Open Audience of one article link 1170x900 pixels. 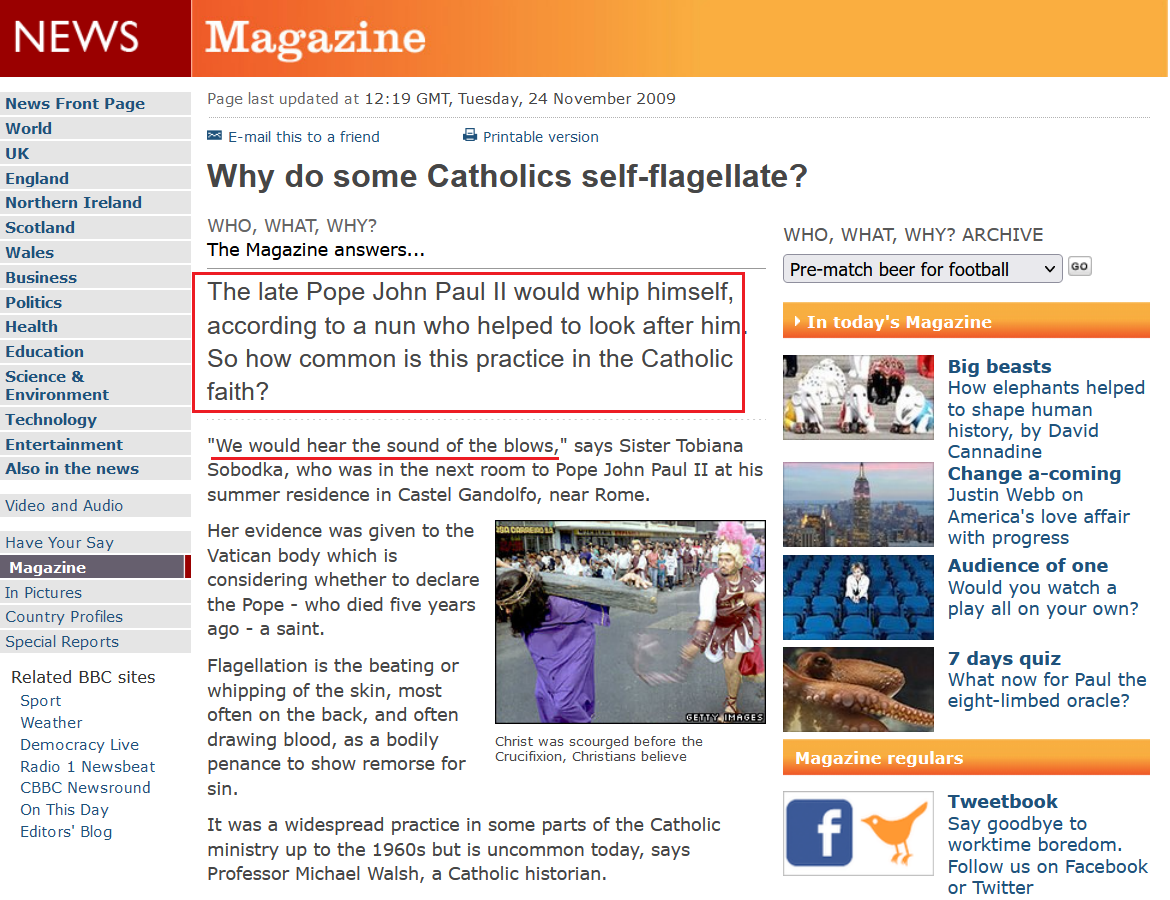(1027, 566)
